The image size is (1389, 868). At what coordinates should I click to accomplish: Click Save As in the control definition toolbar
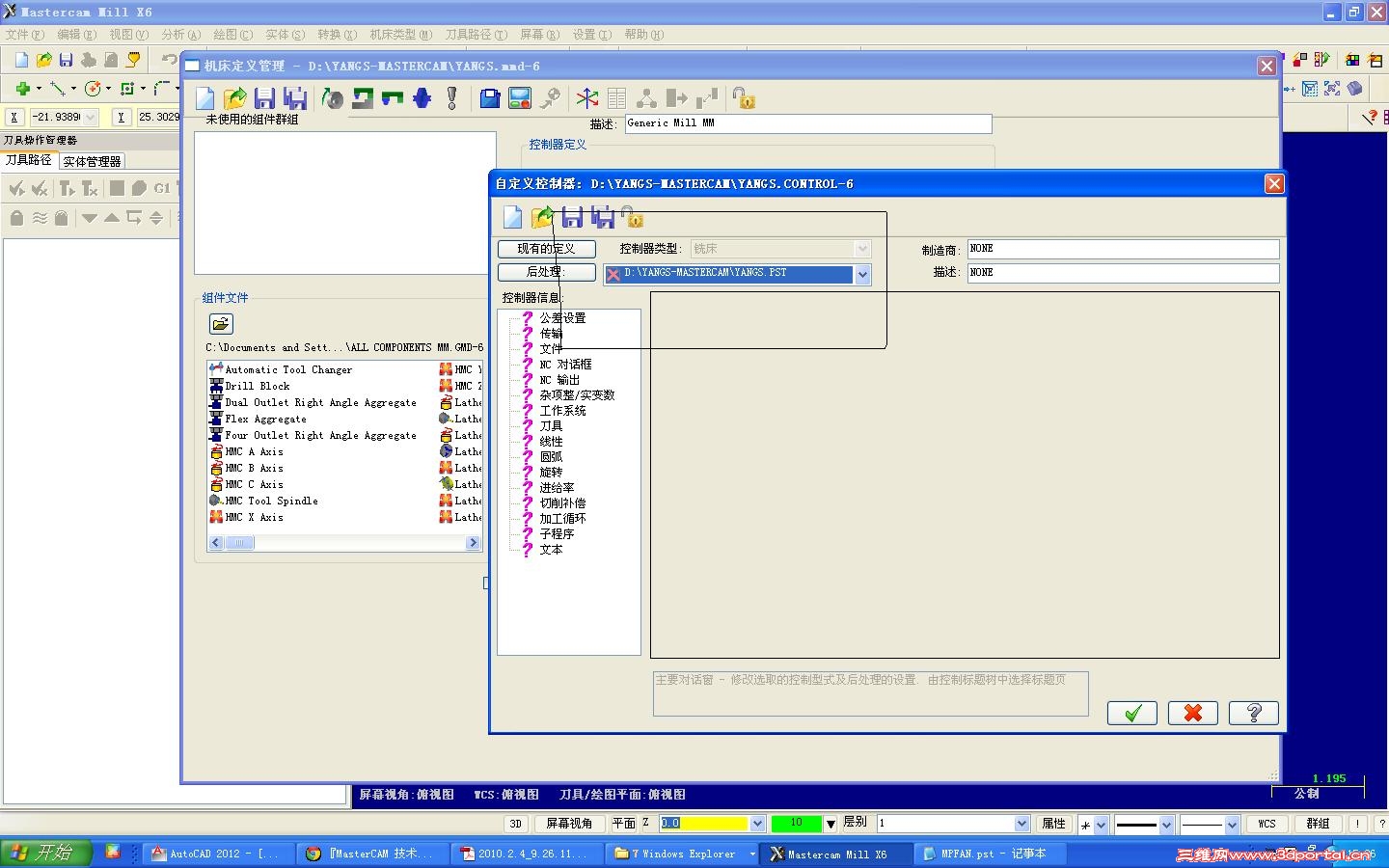pos(602,218)
